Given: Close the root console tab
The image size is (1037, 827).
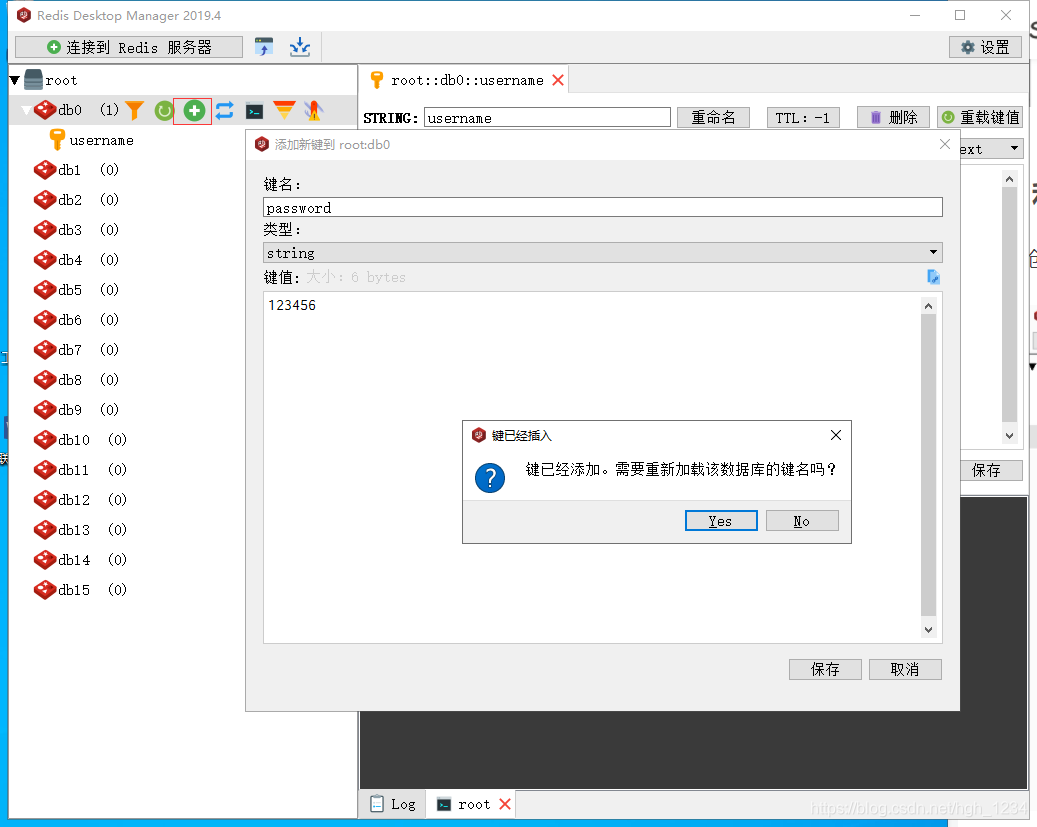Looking at the screenshot, I should [505, 804].
